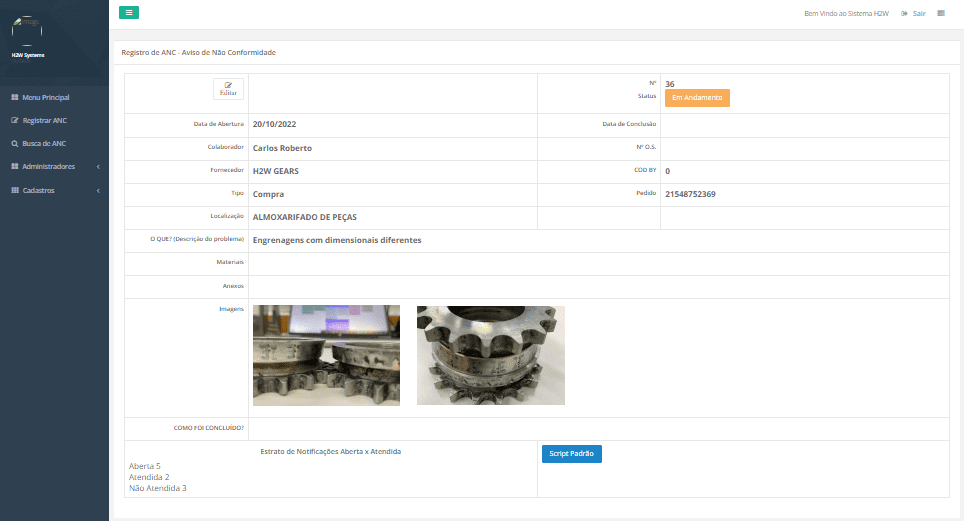Click Estrato de Notificações heading
964x521 pixels.
coord(331,451)
